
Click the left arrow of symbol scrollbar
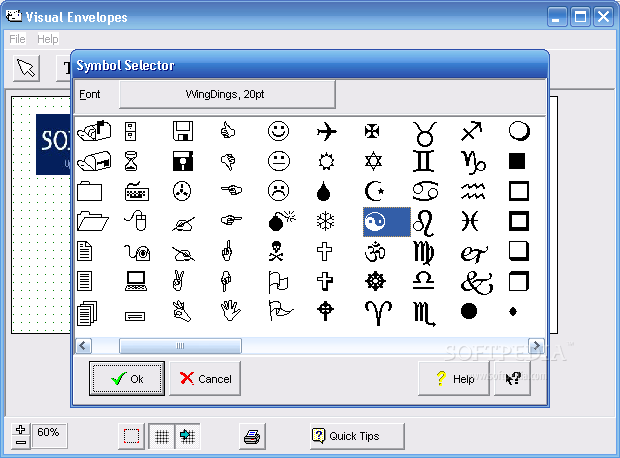(83, 346)
